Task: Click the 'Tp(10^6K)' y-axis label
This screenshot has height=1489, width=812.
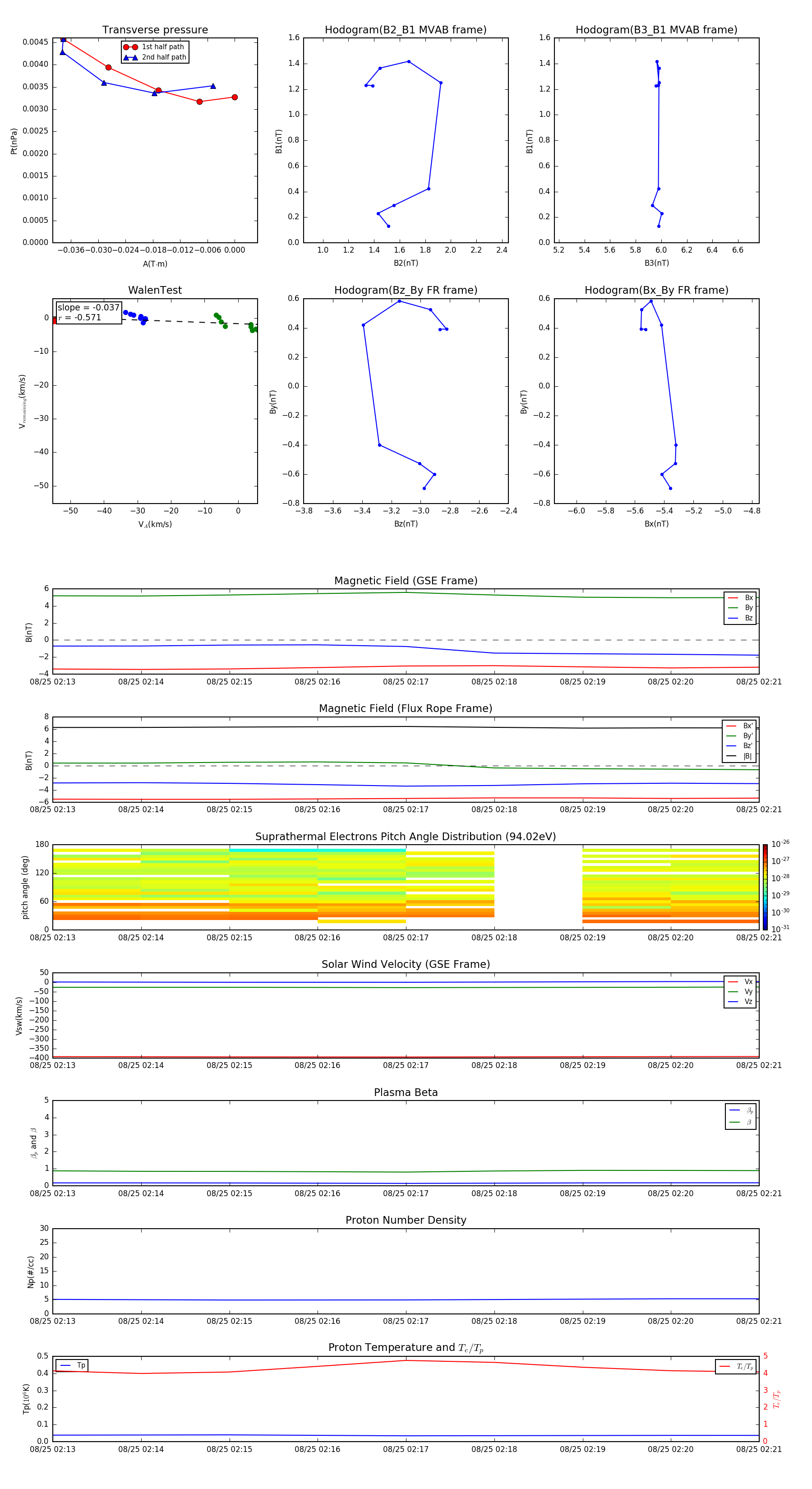Action: click(26, 1399)
